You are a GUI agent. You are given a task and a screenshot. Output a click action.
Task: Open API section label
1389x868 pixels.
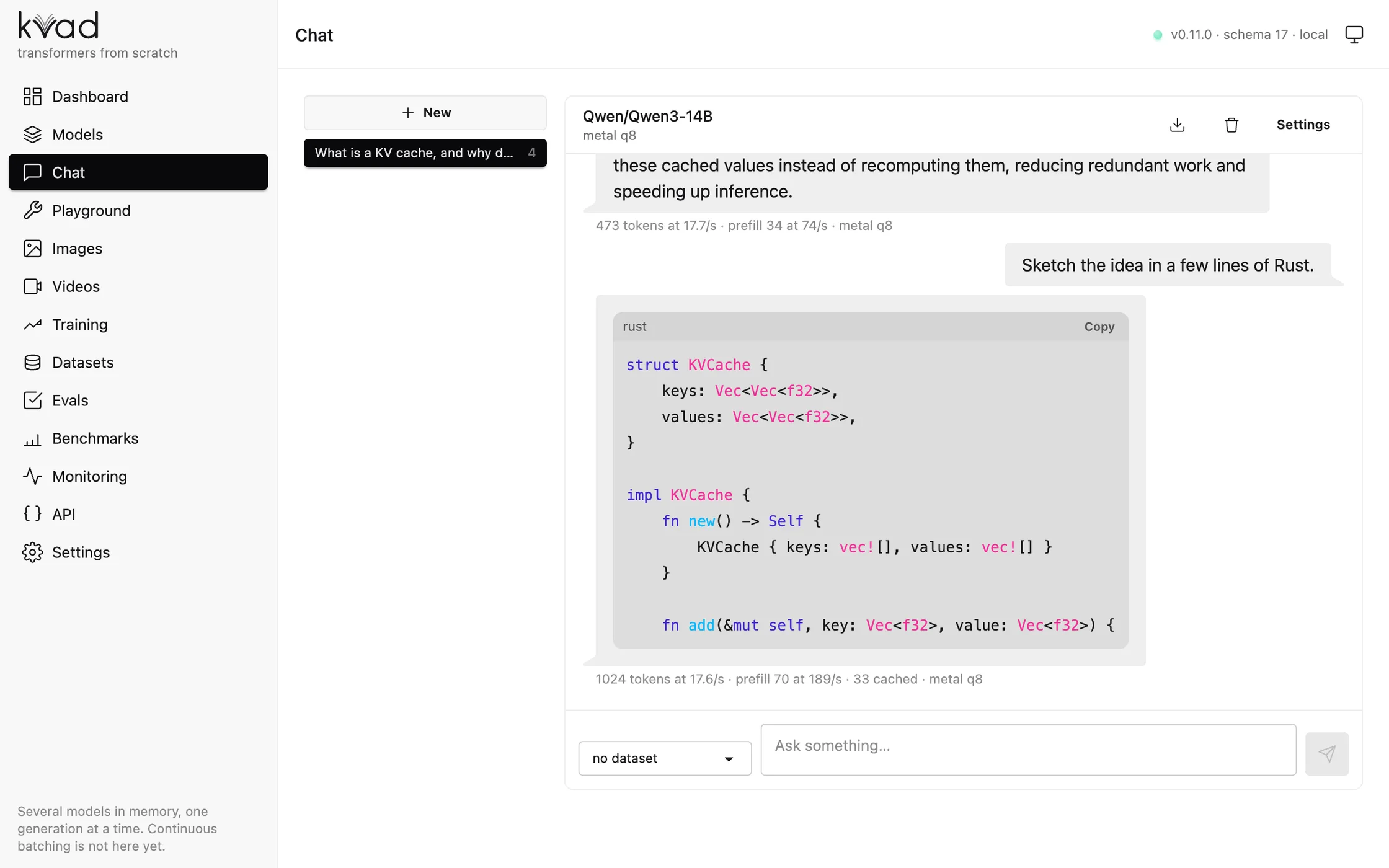64,514
